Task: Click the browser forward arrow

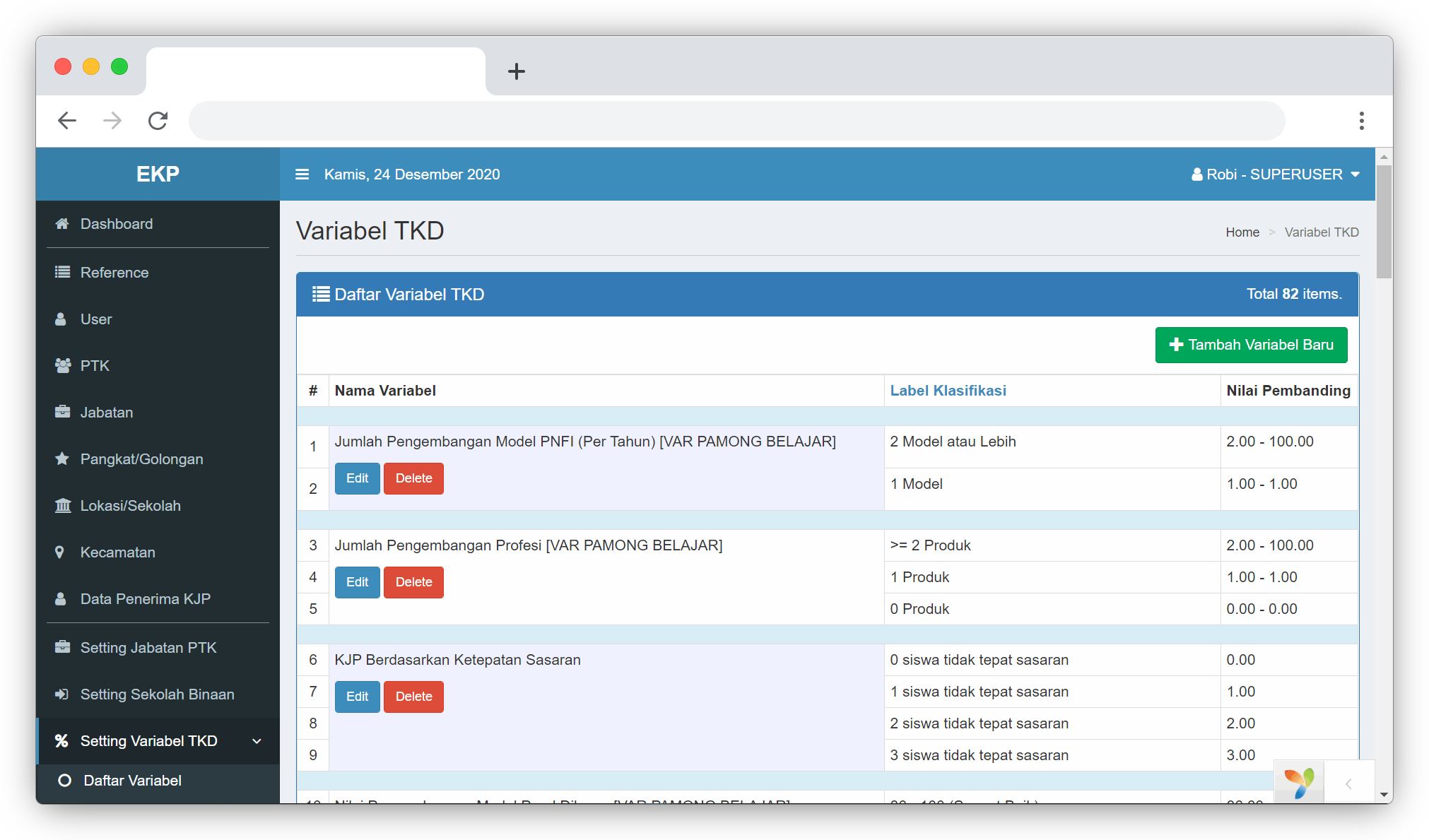Action: [x=112, y=121]
